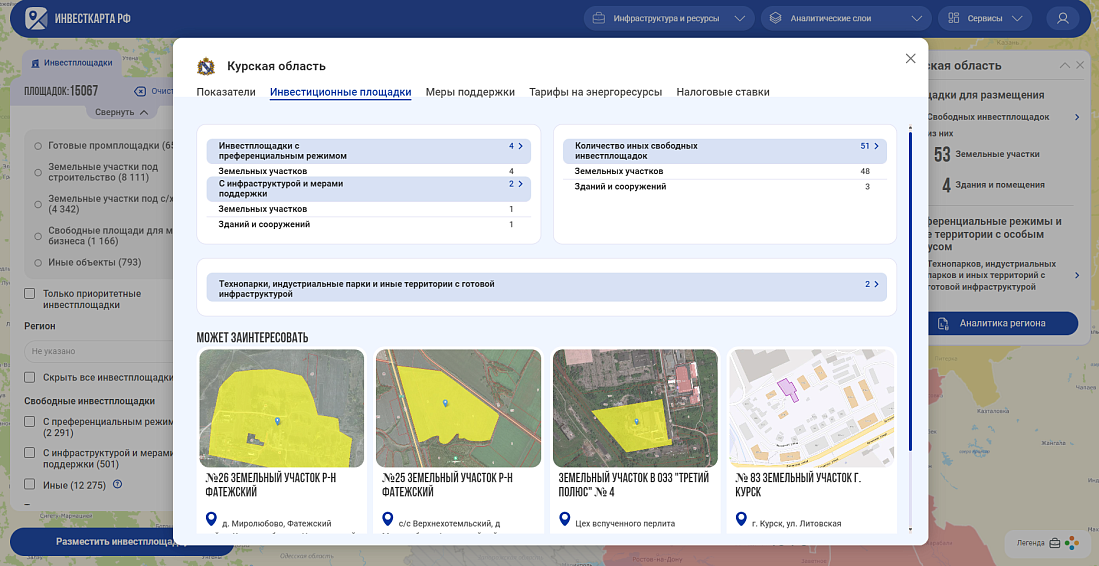The height and width of the screenshot is (566, 1099).
Task: Open the user profile icon
Action: pos(1063,18)
